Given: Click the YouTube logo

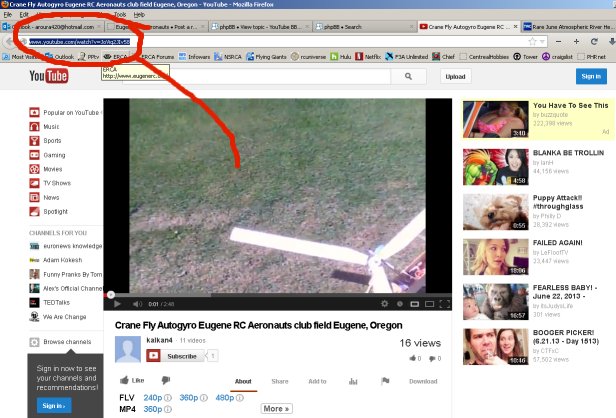Looking at the screenshot, I should pyautogui.click(x=49, y=76).
